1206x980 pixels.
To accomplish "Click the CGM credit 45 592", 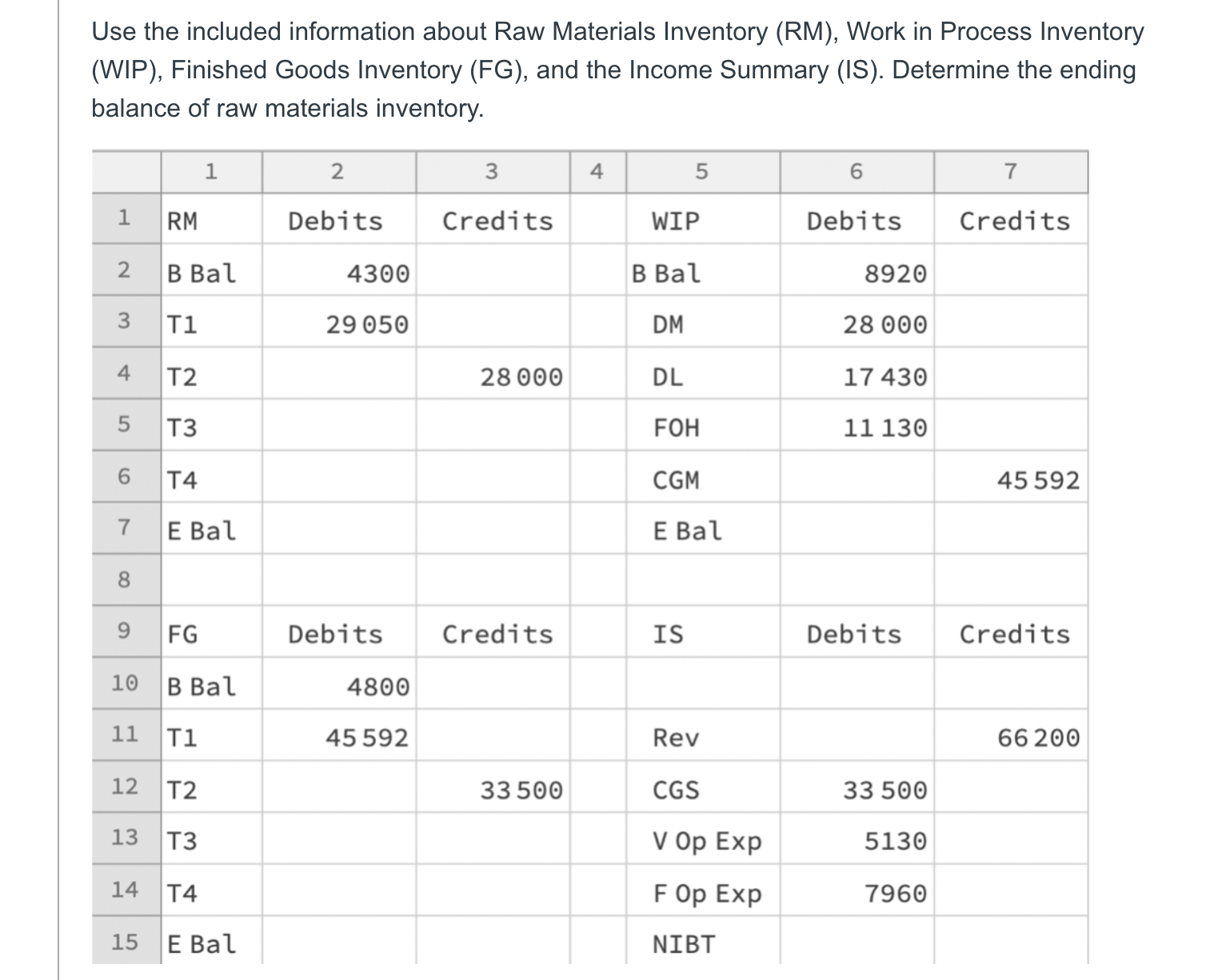I will (1011, 476).
